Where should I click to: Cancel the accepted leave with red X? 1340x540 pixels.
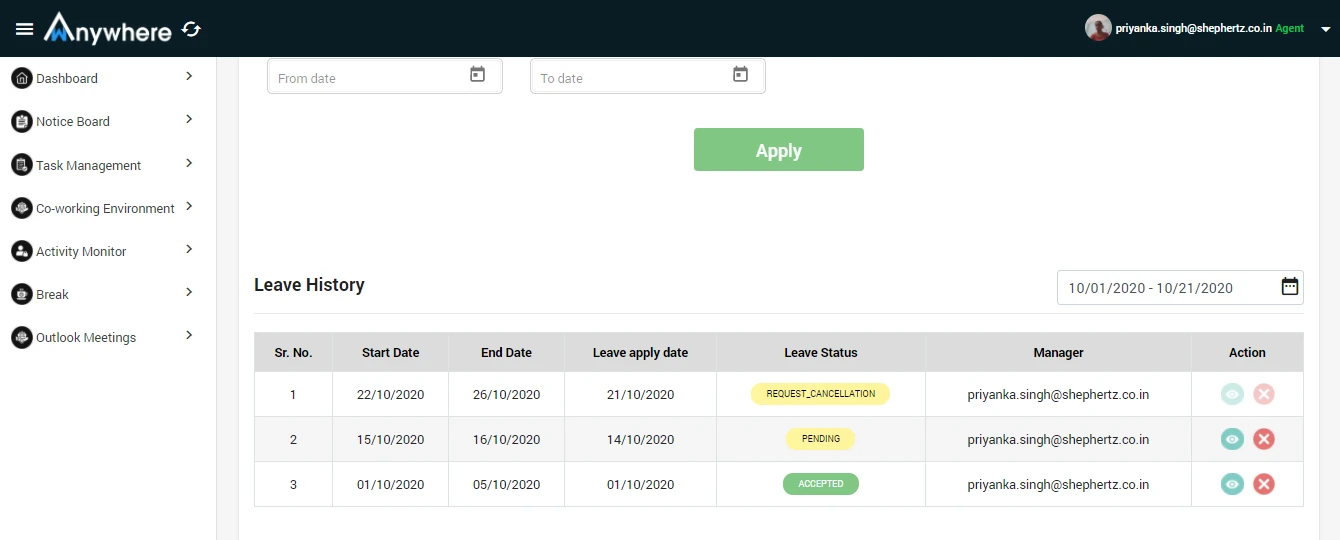[1264, 484]
